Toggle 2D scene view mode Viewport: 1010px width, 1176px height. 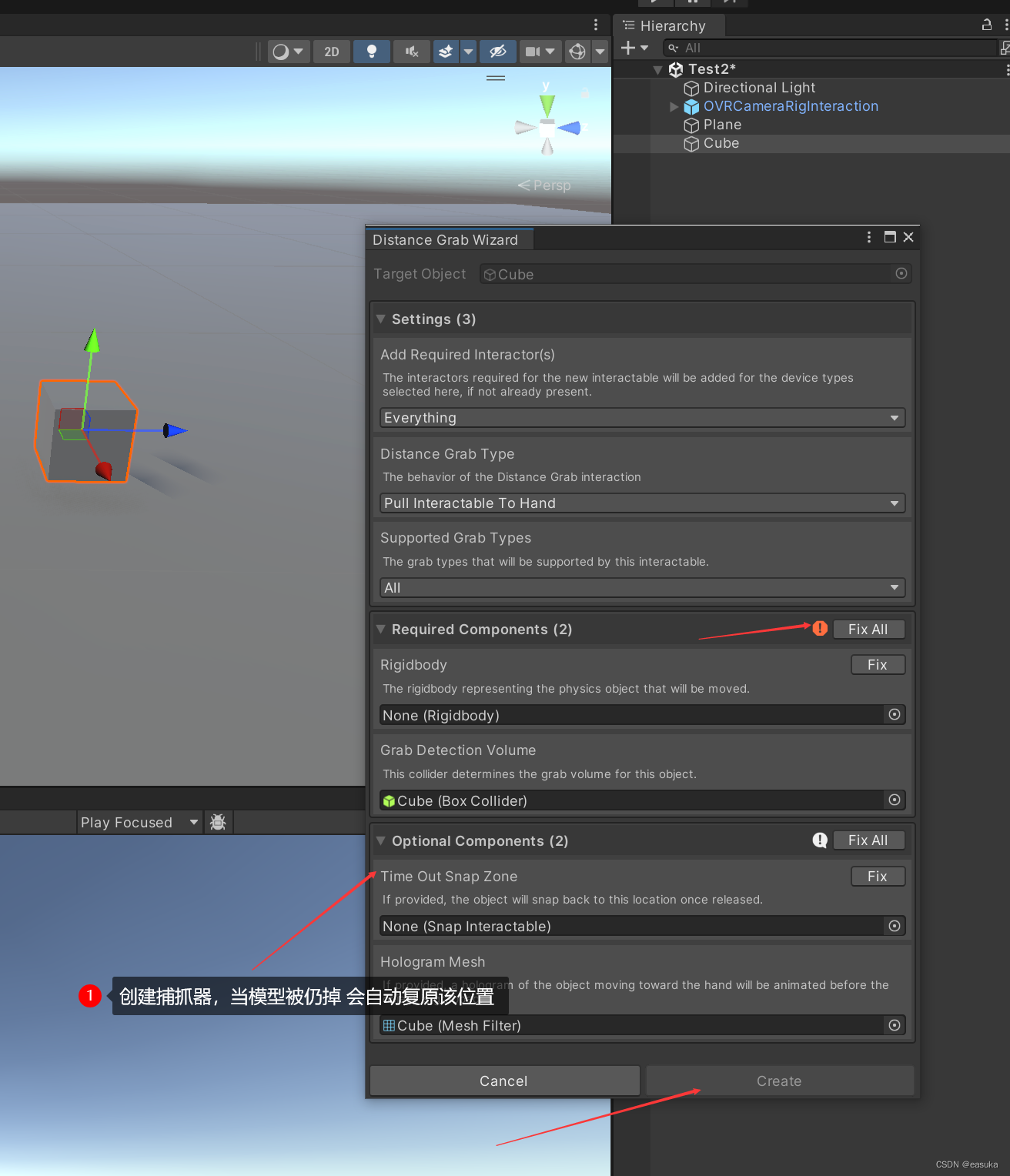click(x=331, y=52)
